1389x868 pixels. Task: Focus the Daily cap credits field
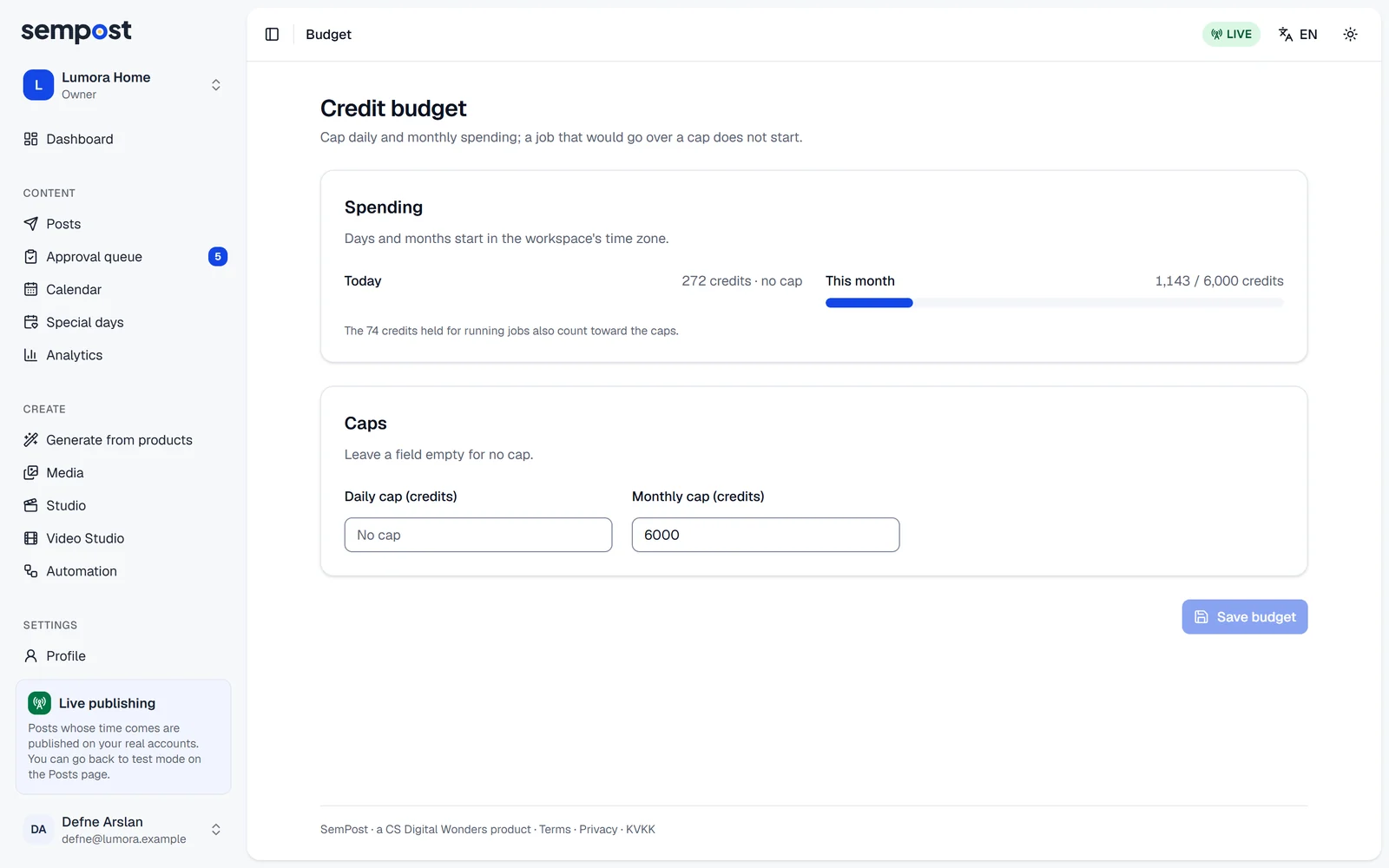tap(478, 535)
